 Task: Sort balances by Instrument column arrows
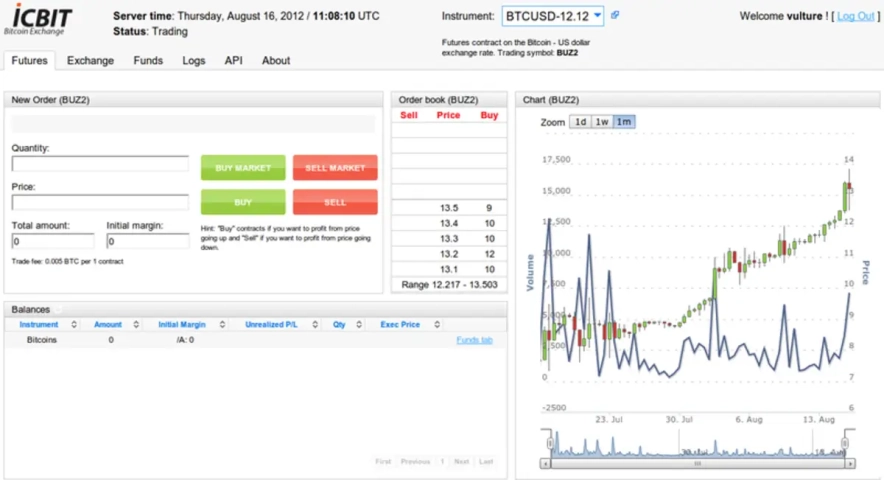tap(73, 325)
